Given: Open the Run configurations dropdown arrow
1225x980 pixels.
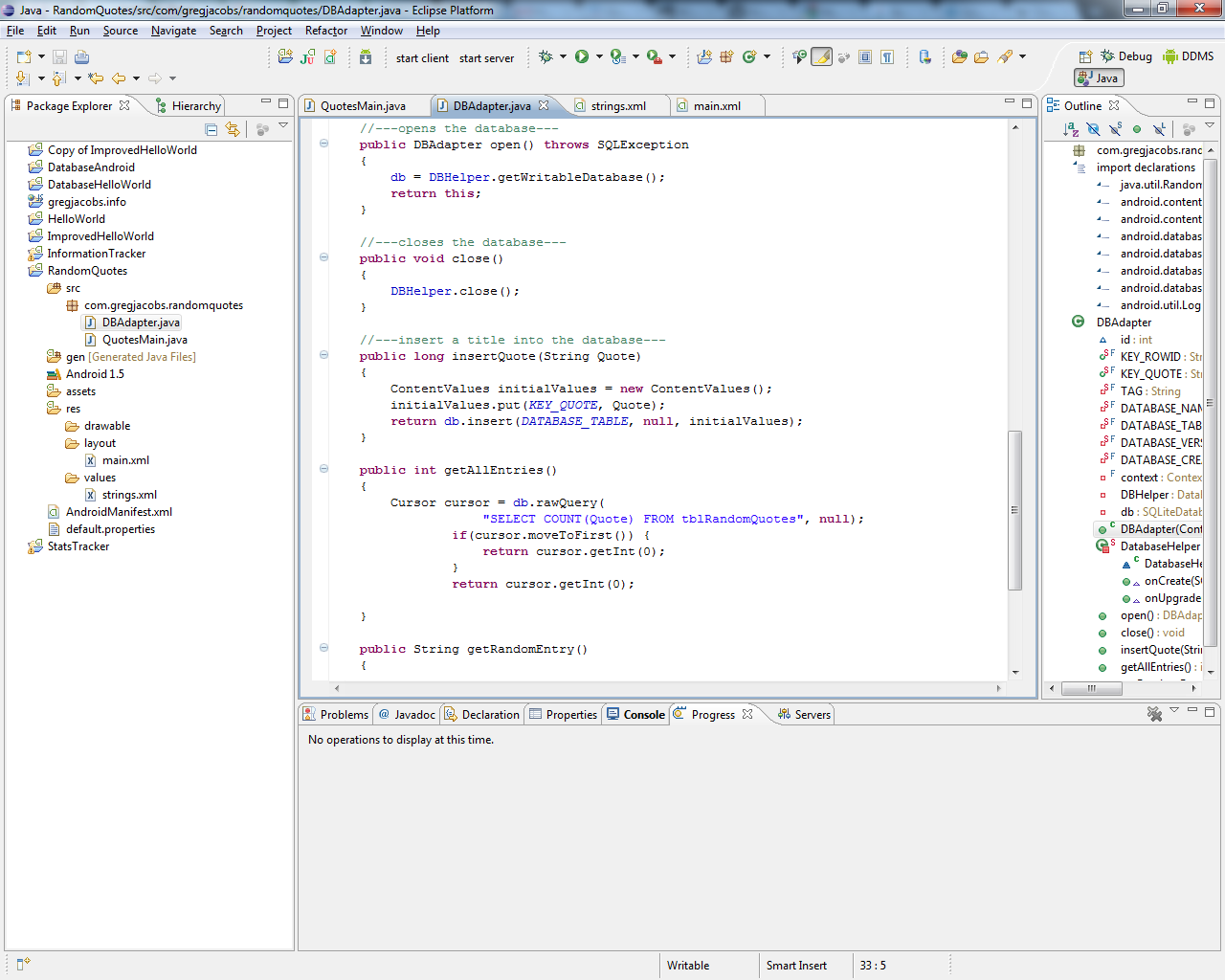Looking at the screenshot, I should coord(598,57).
